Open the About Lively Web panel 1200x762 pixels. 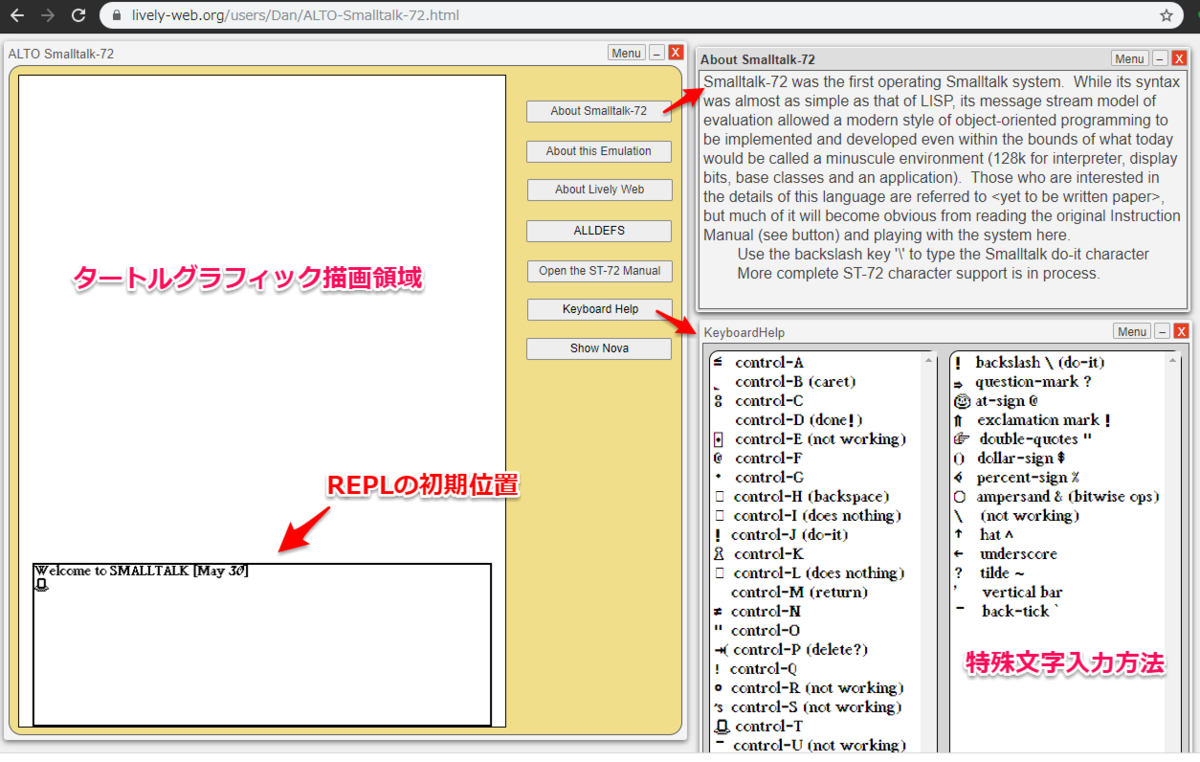coord(599,189)
